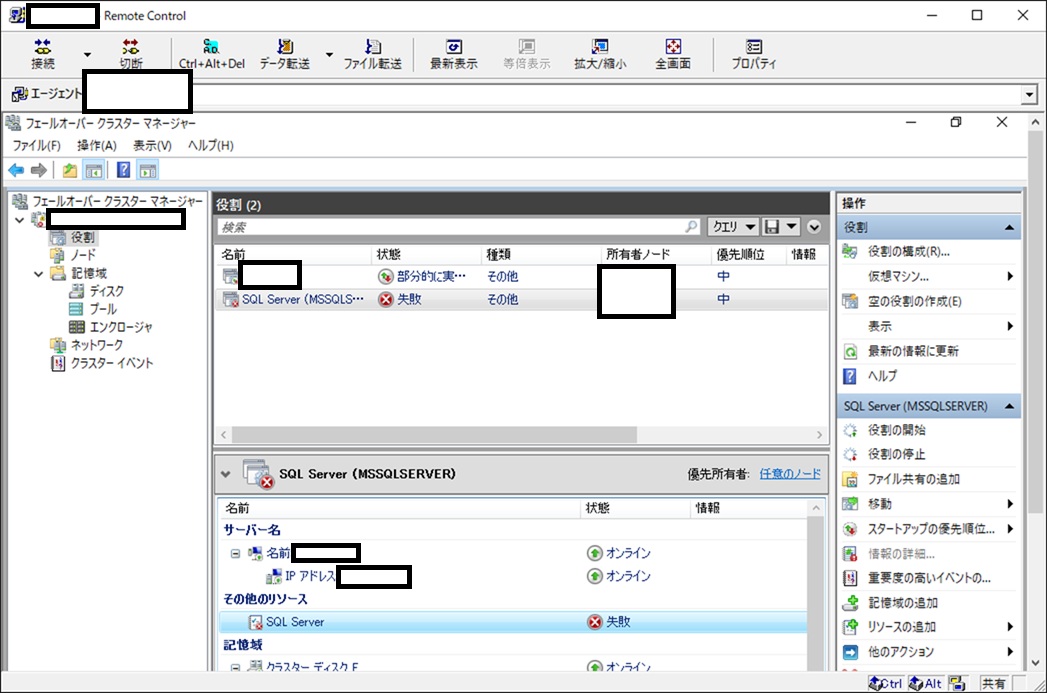The width and height of the screenshot is (1047, 693).
Task: Open the クエリ dropdown
Action: click(x=733, y=227)
